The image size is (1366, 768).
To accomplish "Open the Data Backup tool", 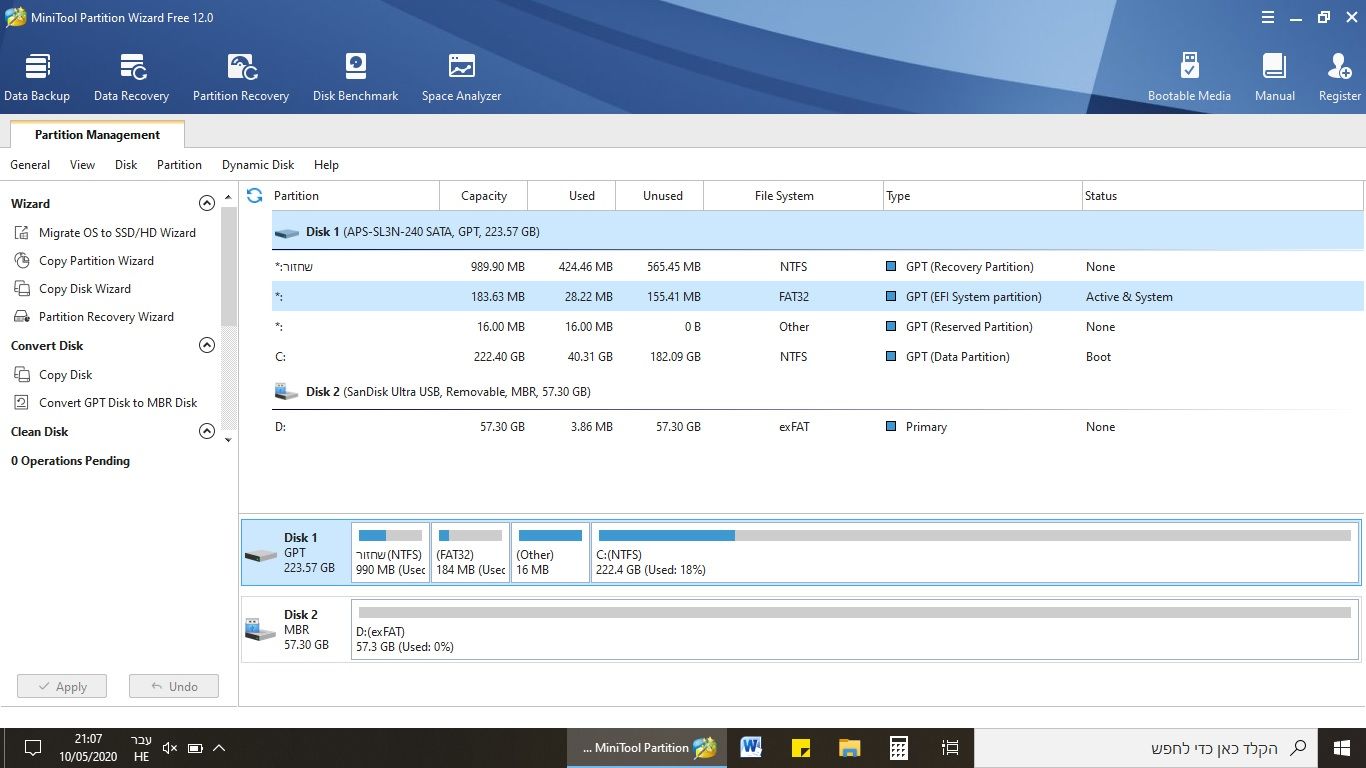I will tap(37, 77).
